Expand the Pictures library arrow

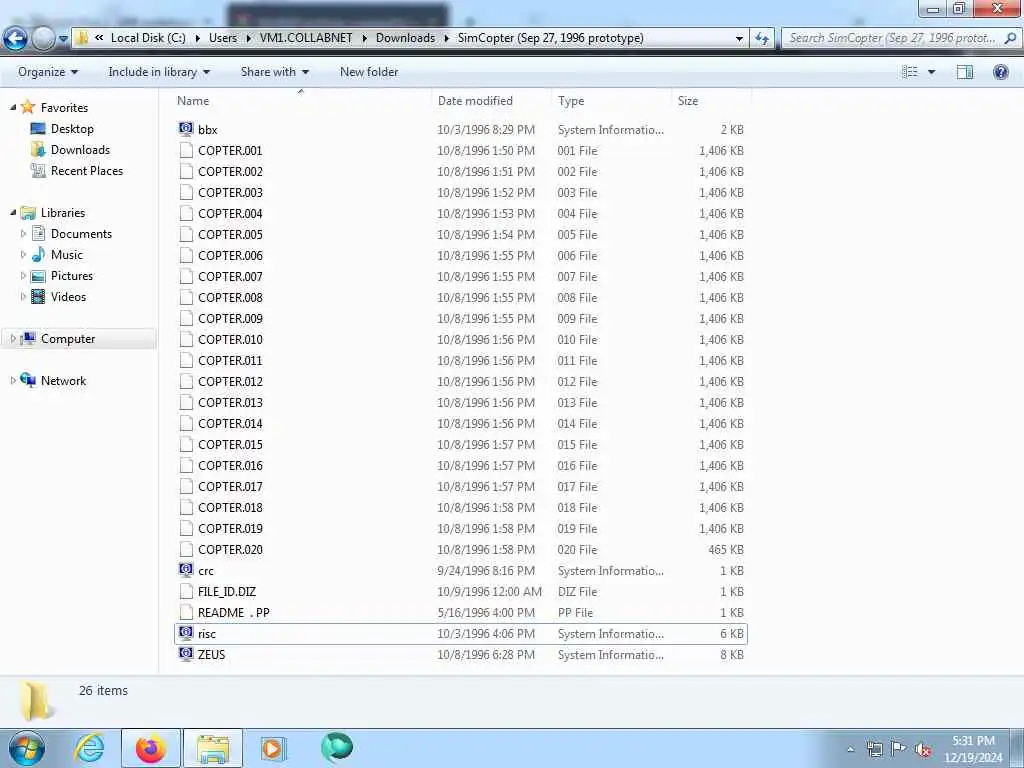point(24,276)
